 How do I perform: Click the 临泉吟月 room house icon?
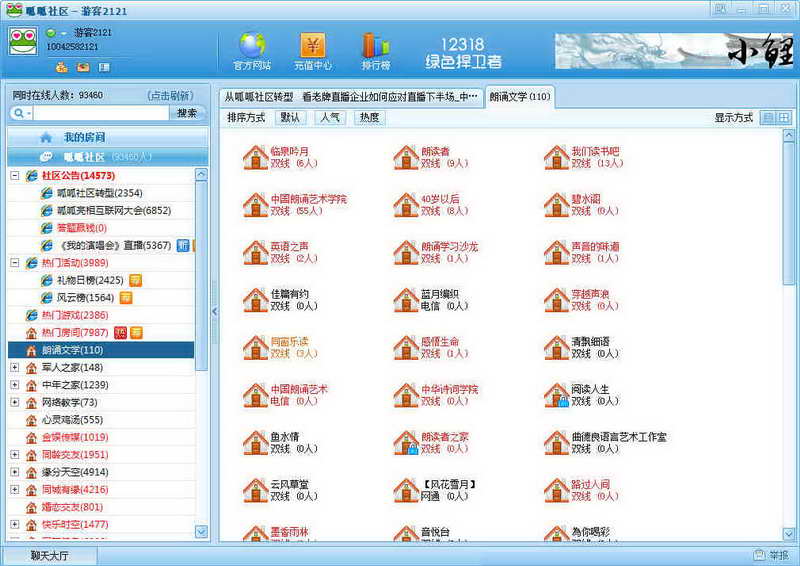pyautogui.click(x=255, y=157)
